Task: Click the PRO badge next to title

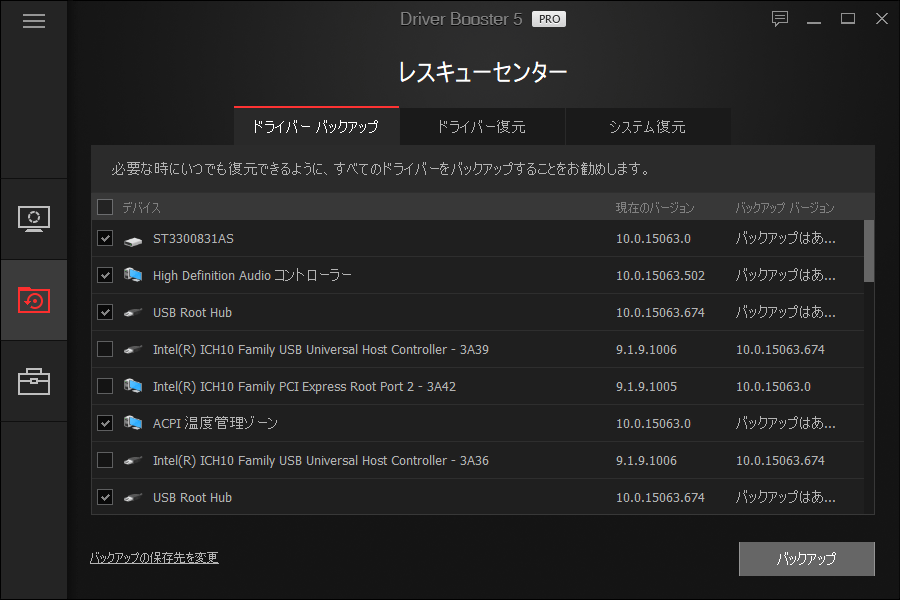Action: (549, 19)
